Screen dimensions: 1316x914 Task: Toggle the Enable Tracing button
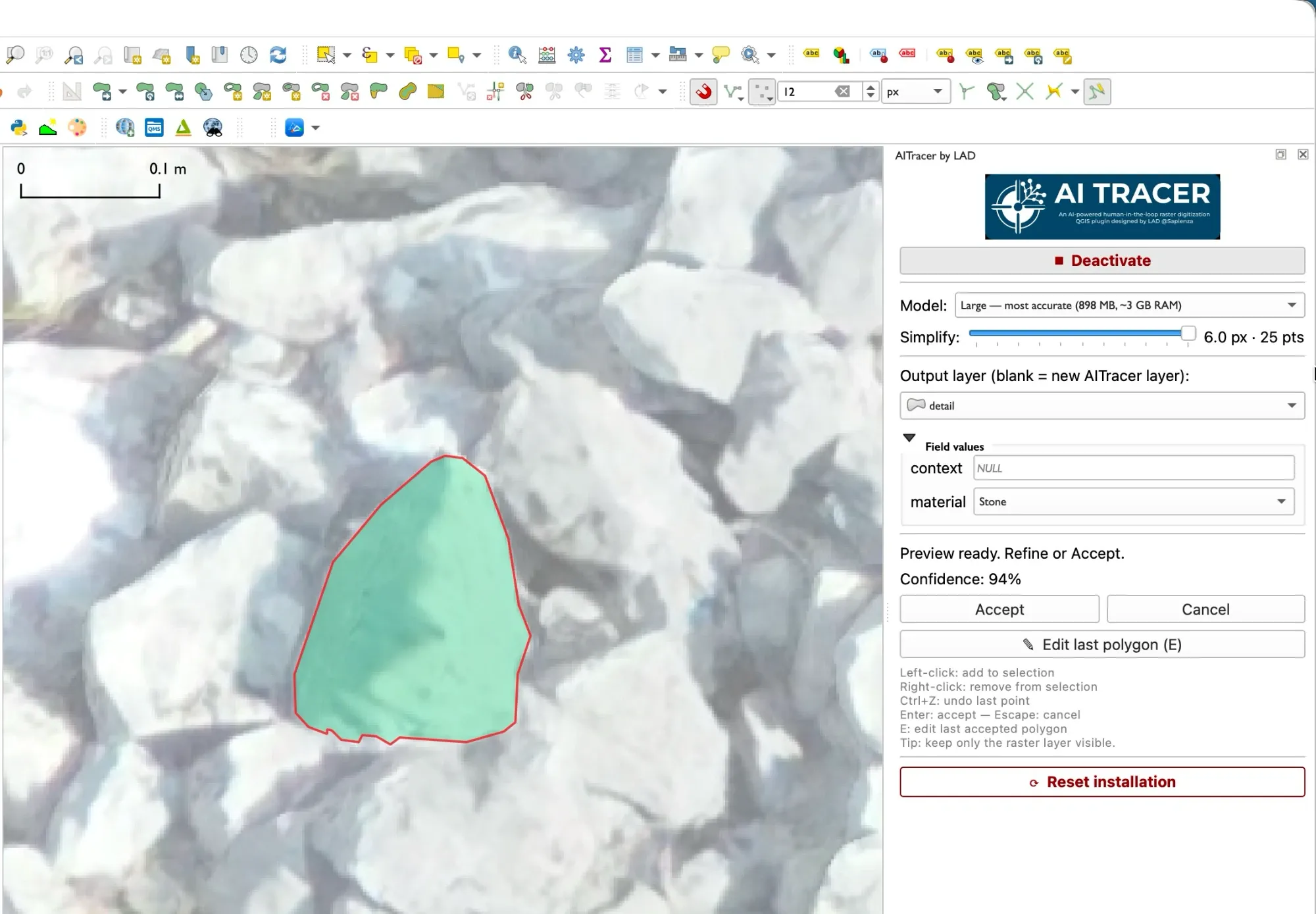coord(1097,91)
